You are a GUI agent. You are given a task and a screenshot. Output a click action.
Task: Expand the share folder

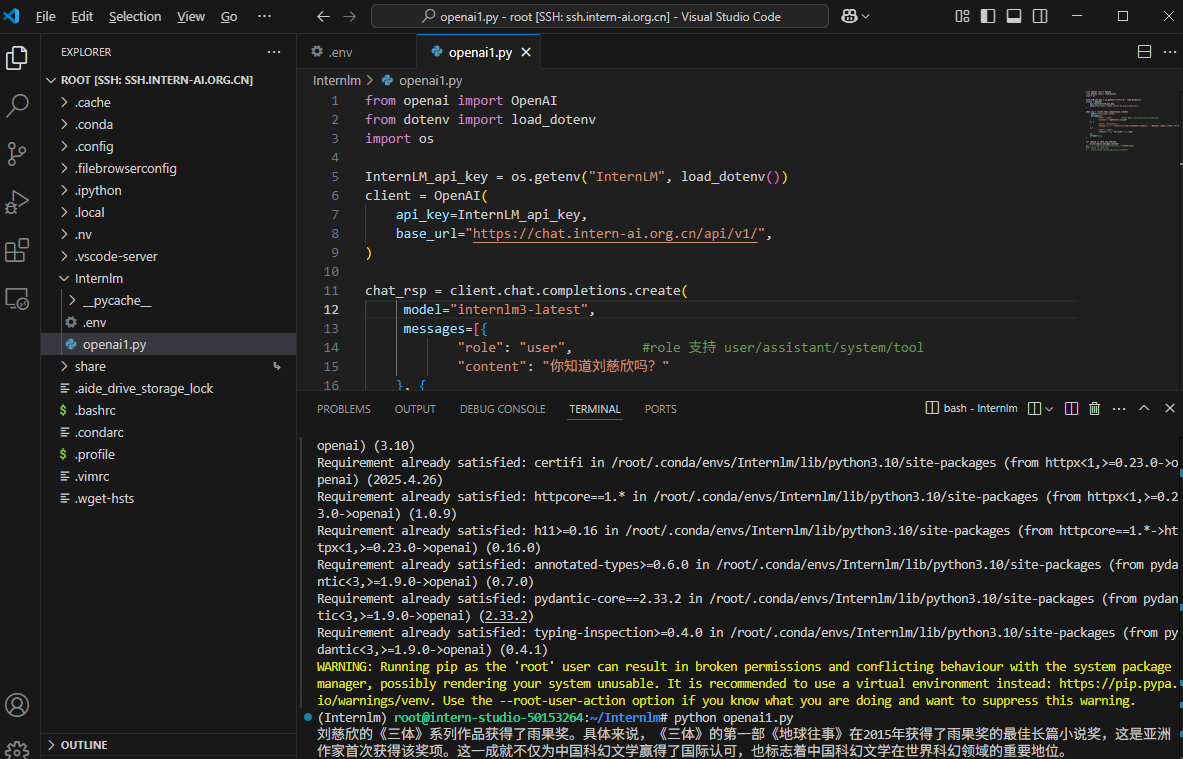[x=91, y=366]
